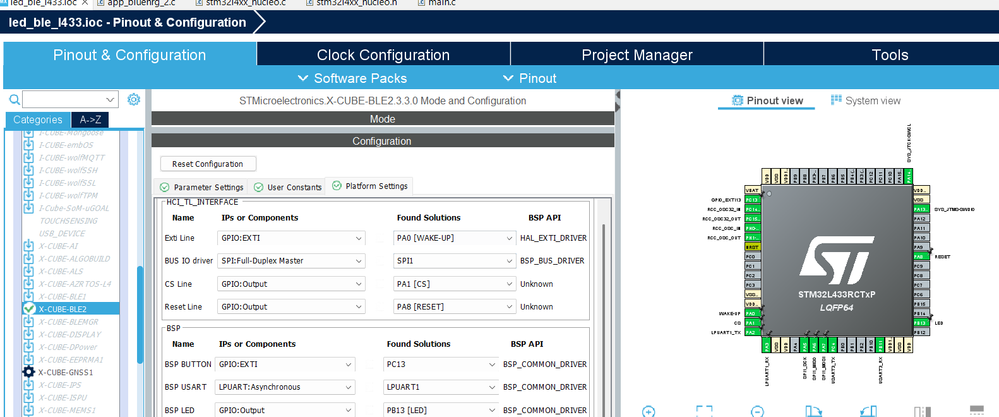The width and height of the screenshot is (999, 417).
Task: Open found solutions dropdown showing PA0 [WAKE-UP]
Action: click(454, 238)
